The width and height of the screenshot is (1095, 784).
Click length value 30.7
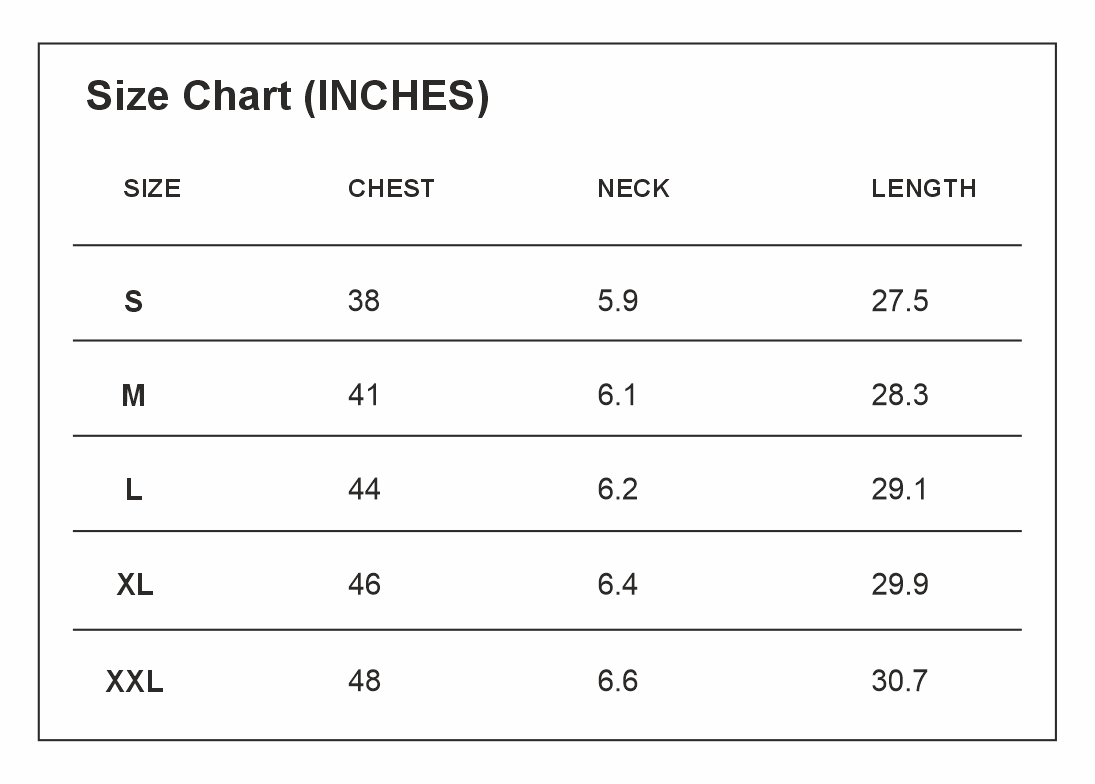pyautogui.click(x=899, y=681)
